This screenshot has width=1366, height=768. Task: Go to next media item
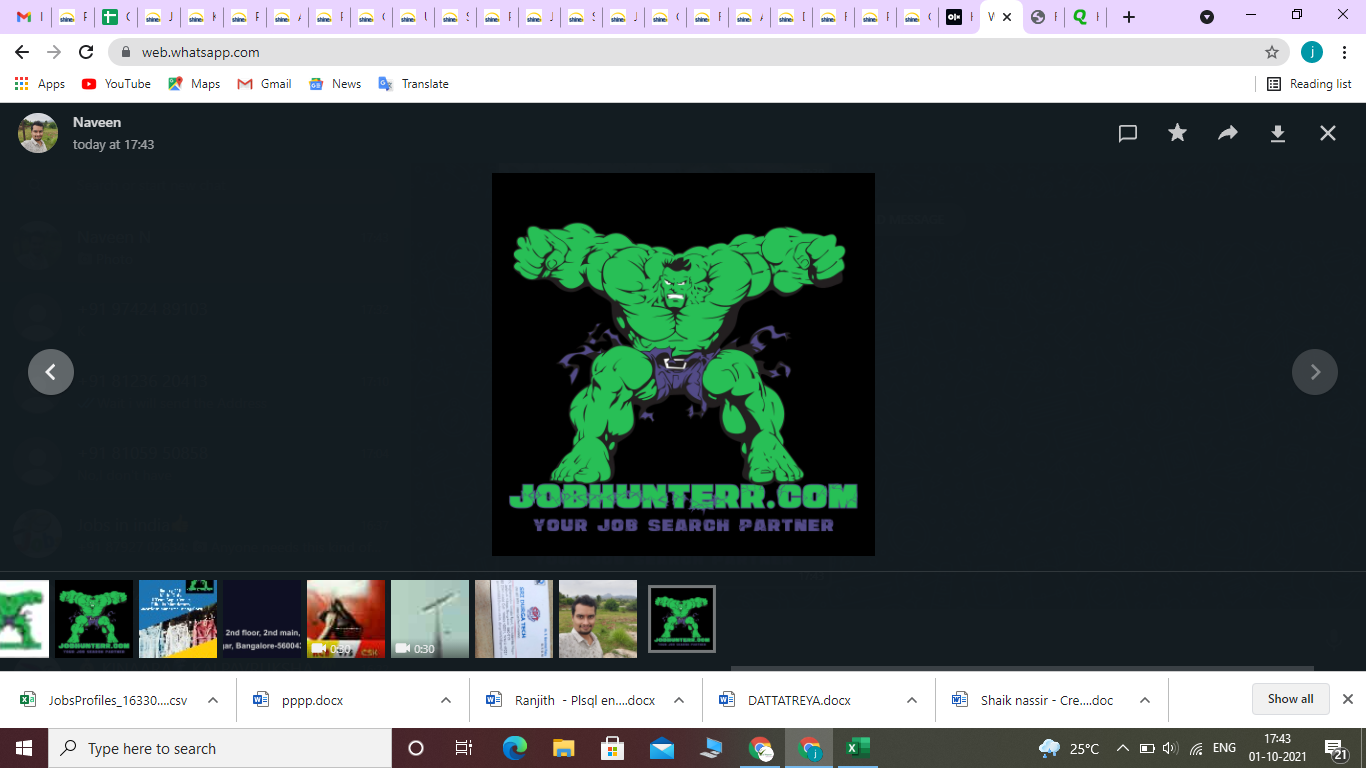(x=1315, y=372)
